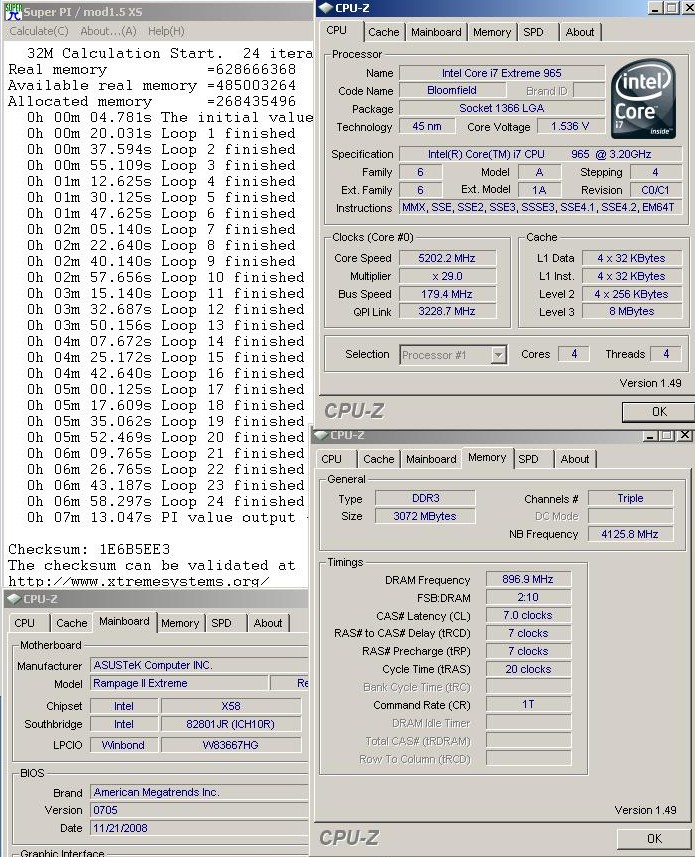695x857 pixels.
Task: Switch to Mainboard tab in top CPU-Z window
Action: click(436, 32)
